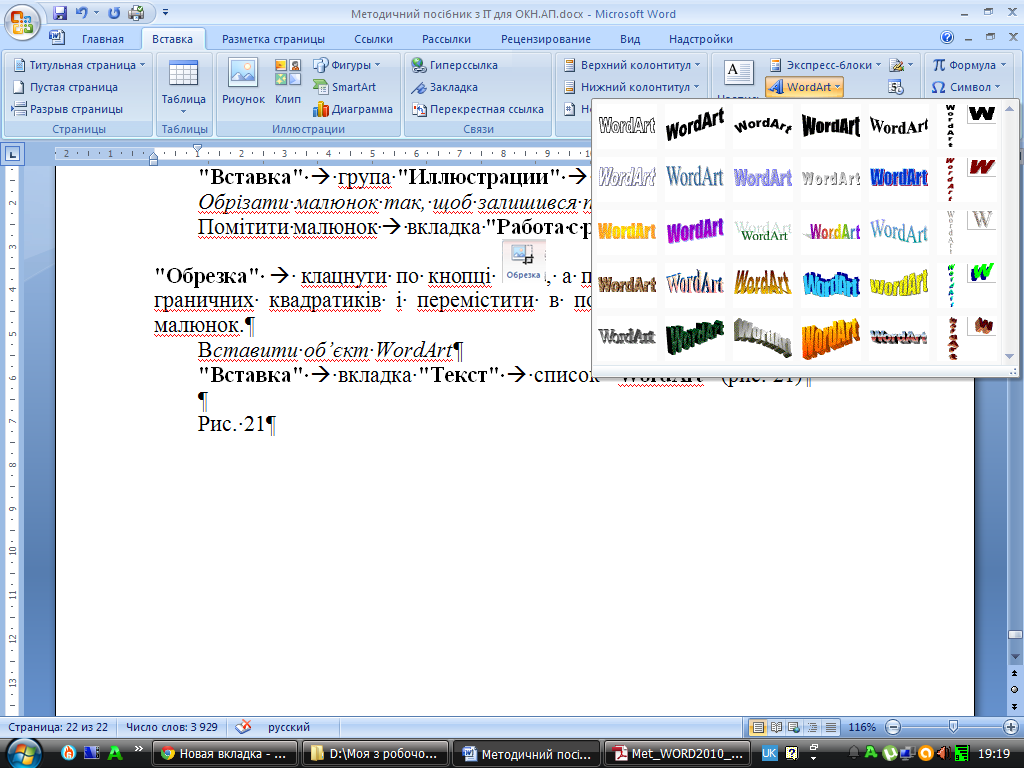Click the first line indent marker on the ruler

(x=197, y=150)
